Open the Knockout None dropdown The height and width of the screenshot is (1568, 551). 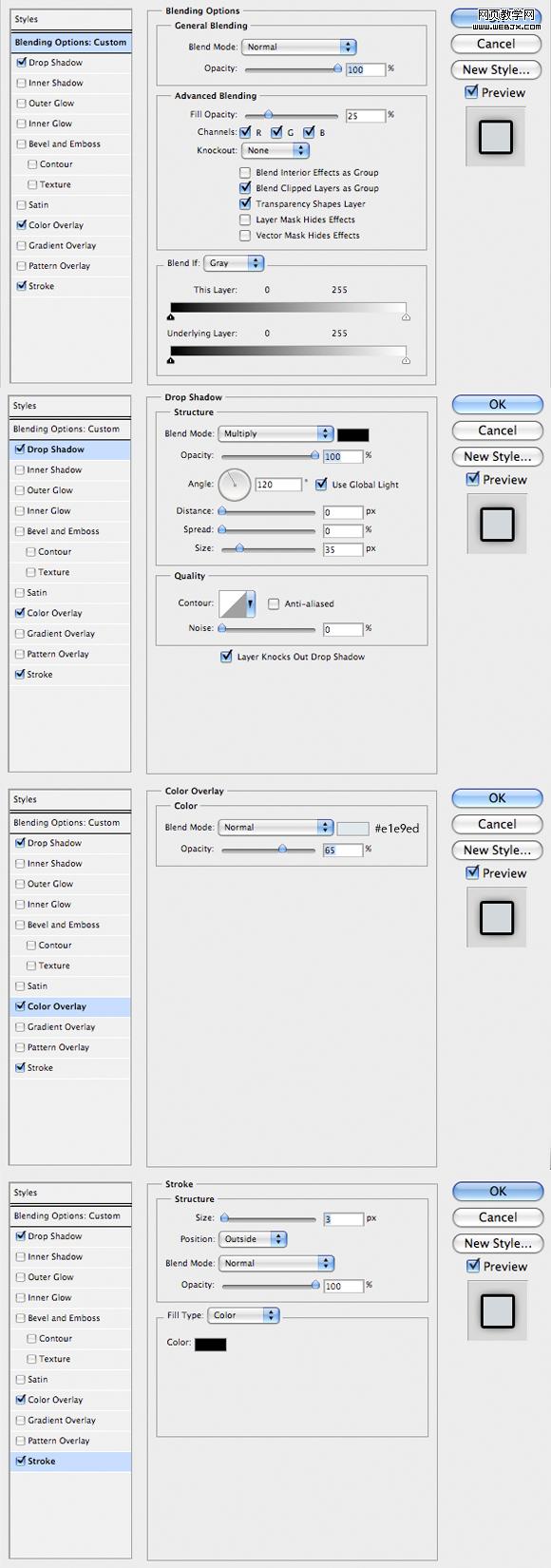click(x=275, y=150)
